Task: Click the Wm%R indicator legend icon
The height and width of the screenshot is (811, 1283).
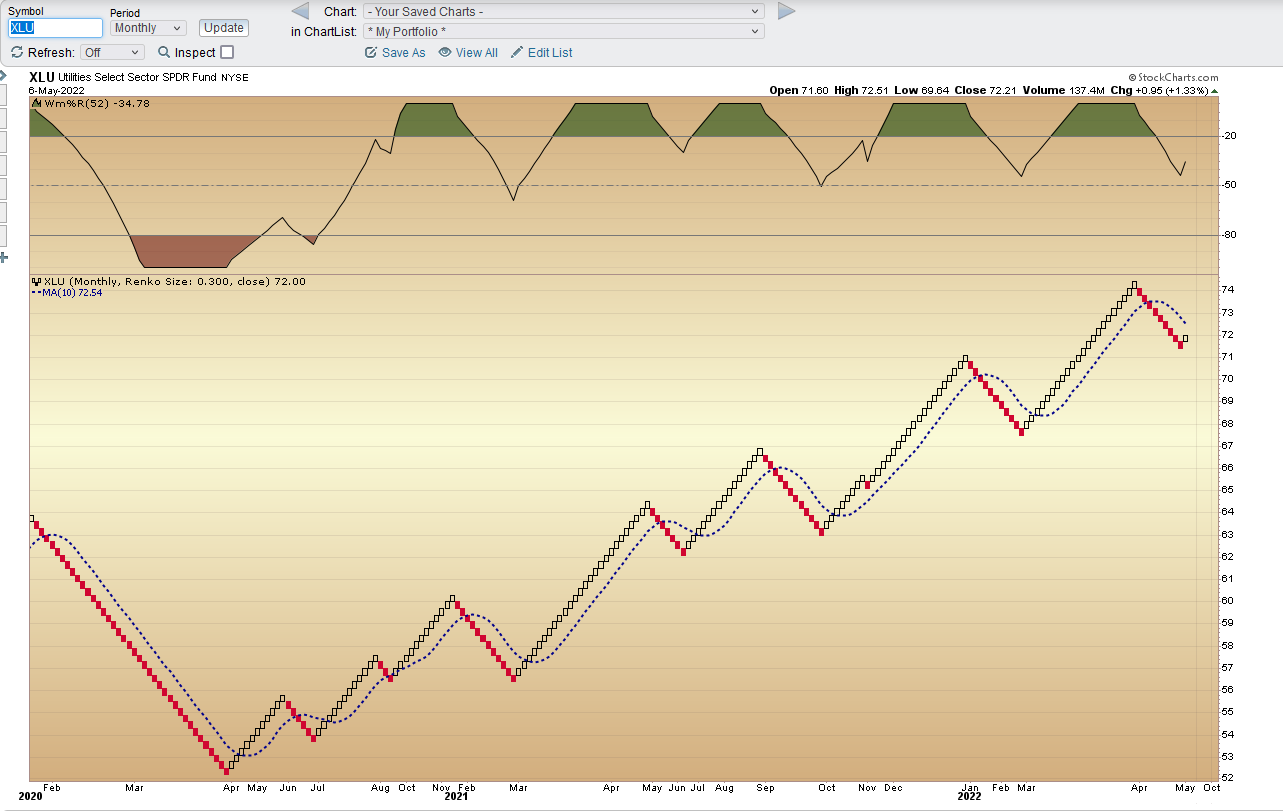Action: point(38,103)
